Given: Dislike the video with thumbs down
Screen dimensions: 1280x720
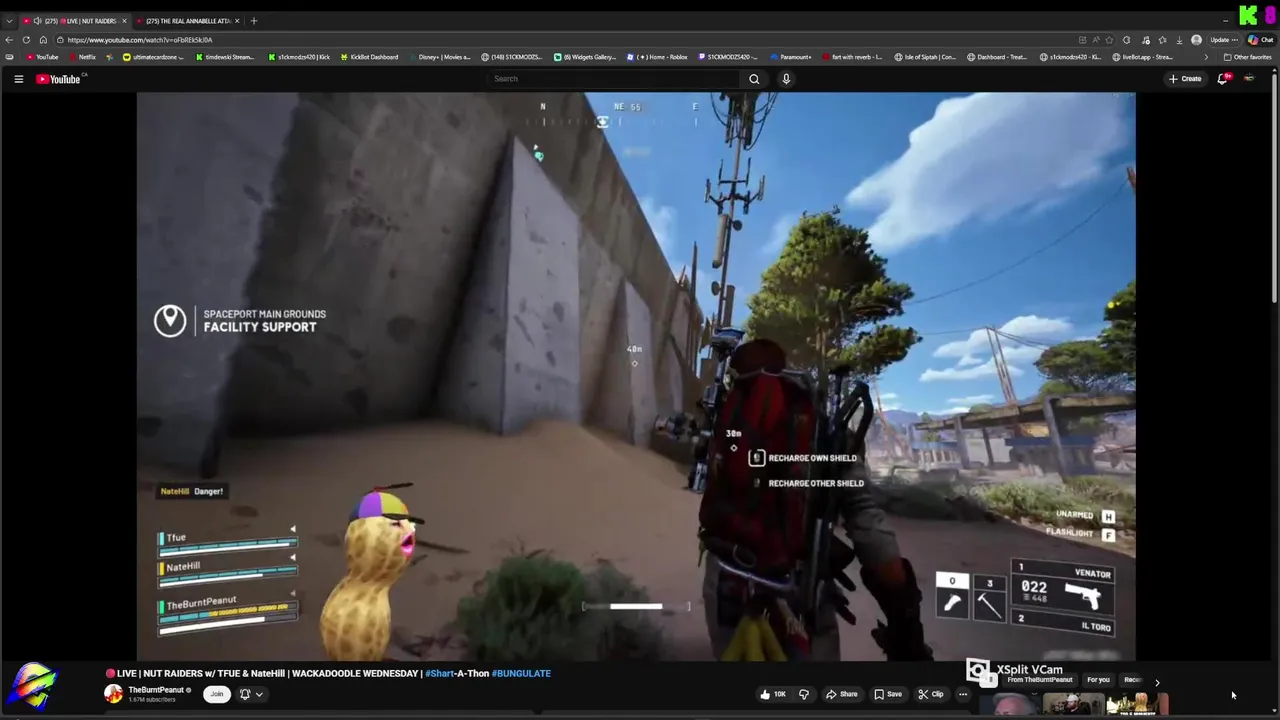Looking at the screenshot, I should (x=803, y=694).
